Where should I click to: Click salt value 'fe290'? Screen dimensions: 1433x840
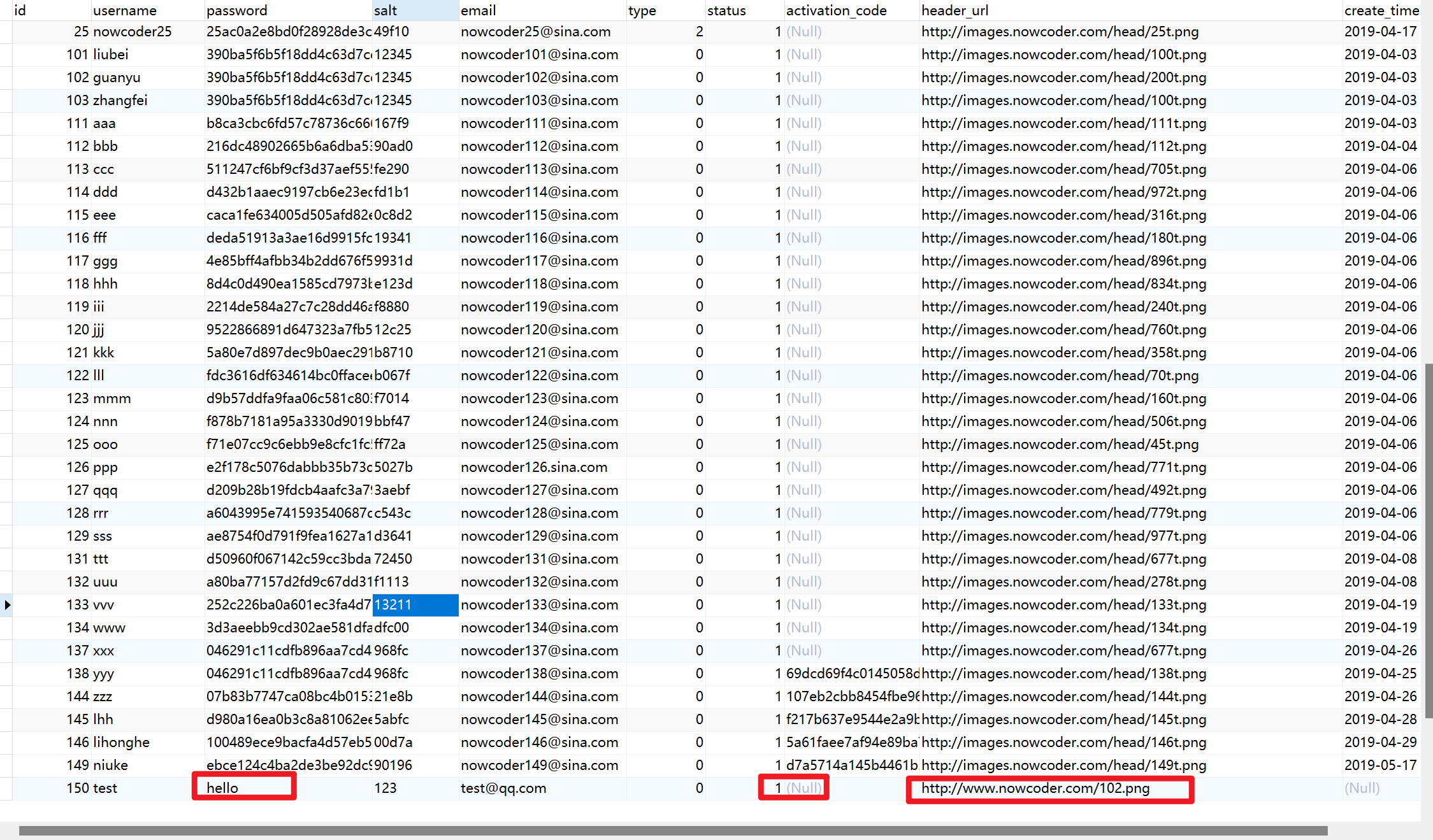[x=392, y=169]
